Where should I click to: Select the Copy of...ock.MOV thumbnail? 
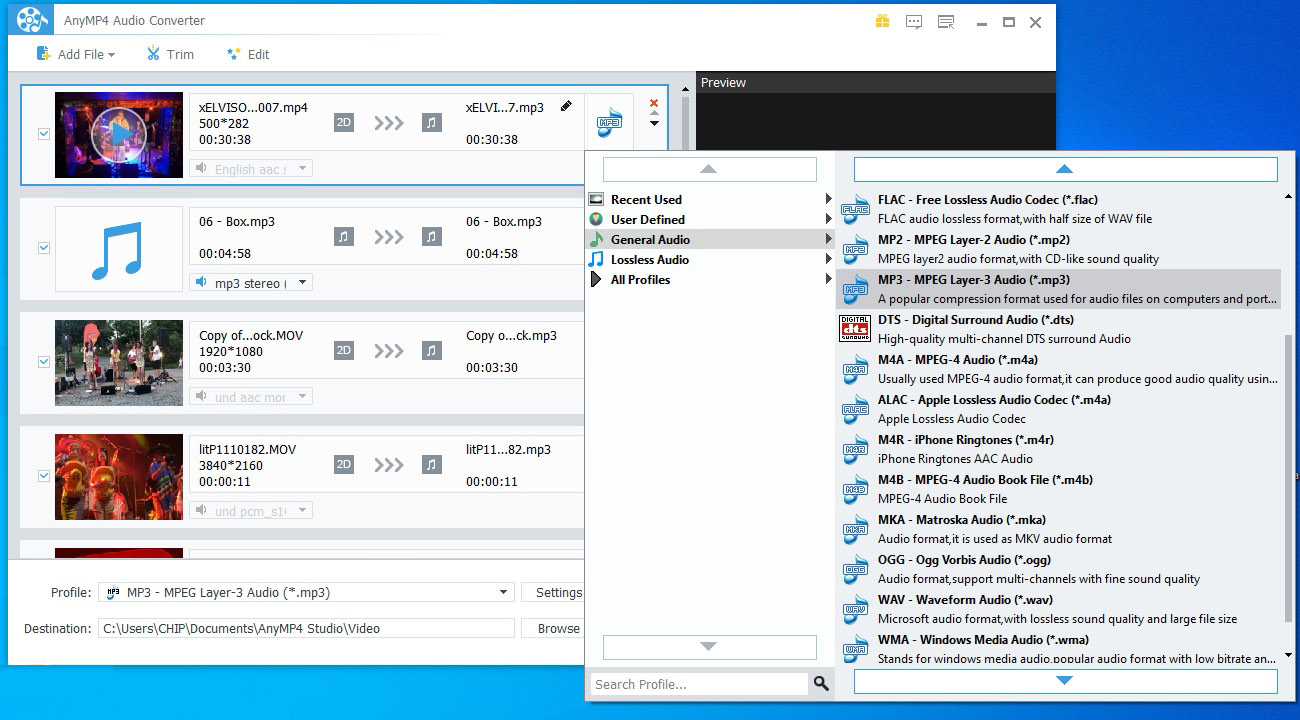tap(119, 363)
